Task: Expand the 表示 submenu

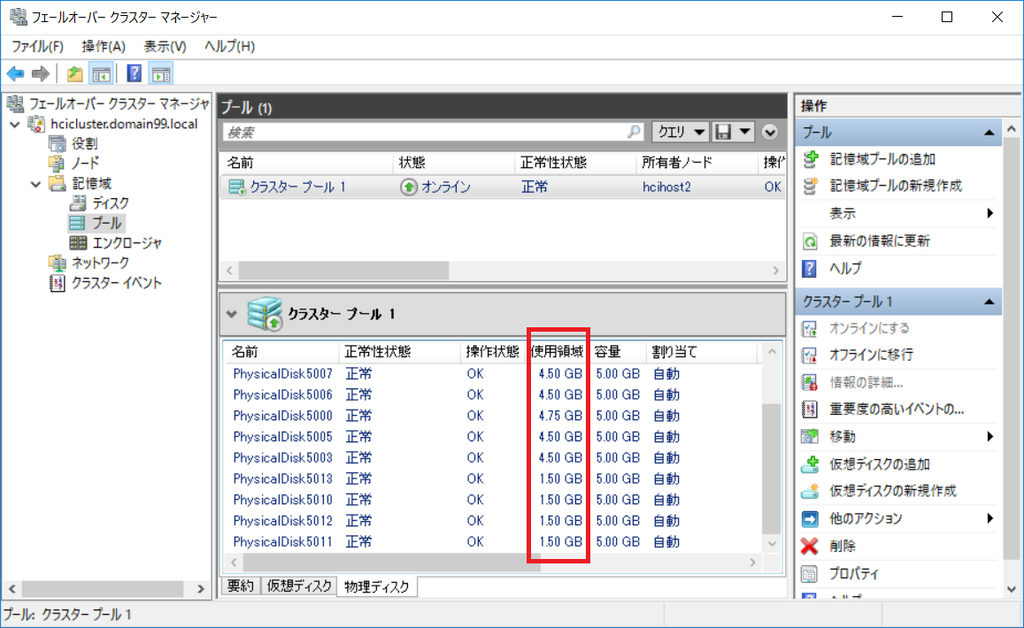Action: tap(990, 213)
